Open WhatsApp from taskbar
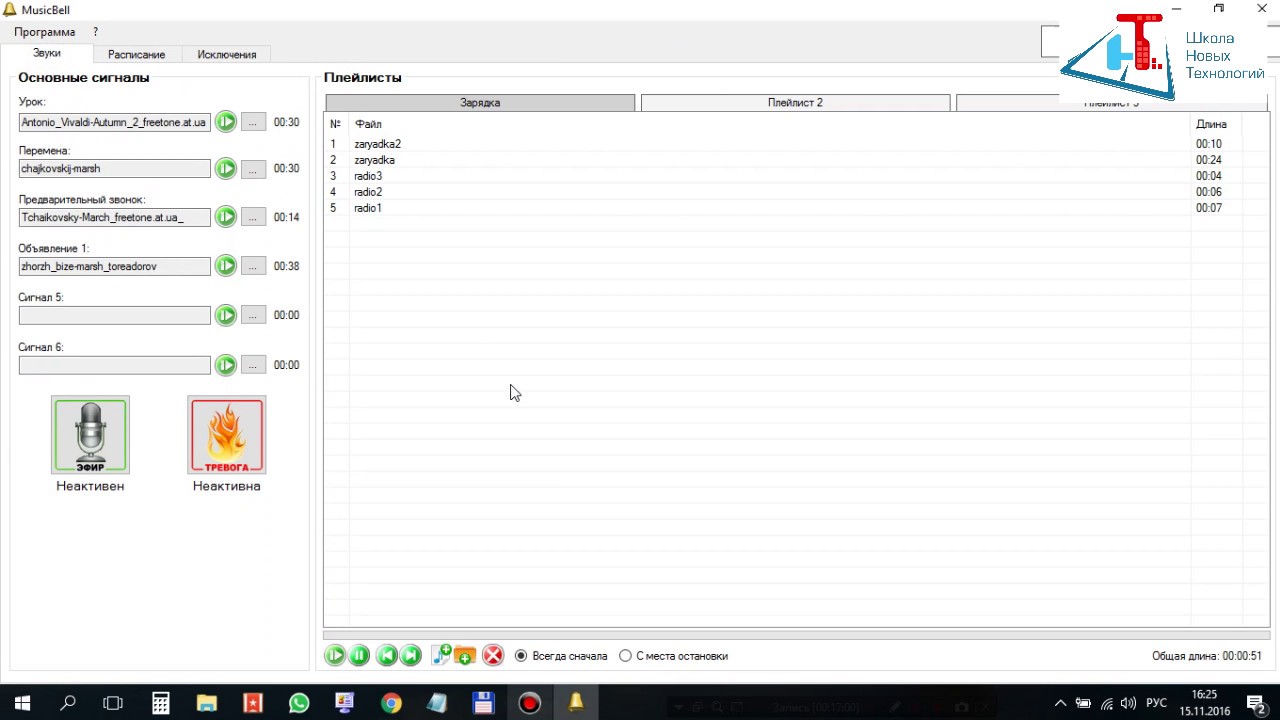Viewport: 1280px width, 720px height. [x=299, y=703]
